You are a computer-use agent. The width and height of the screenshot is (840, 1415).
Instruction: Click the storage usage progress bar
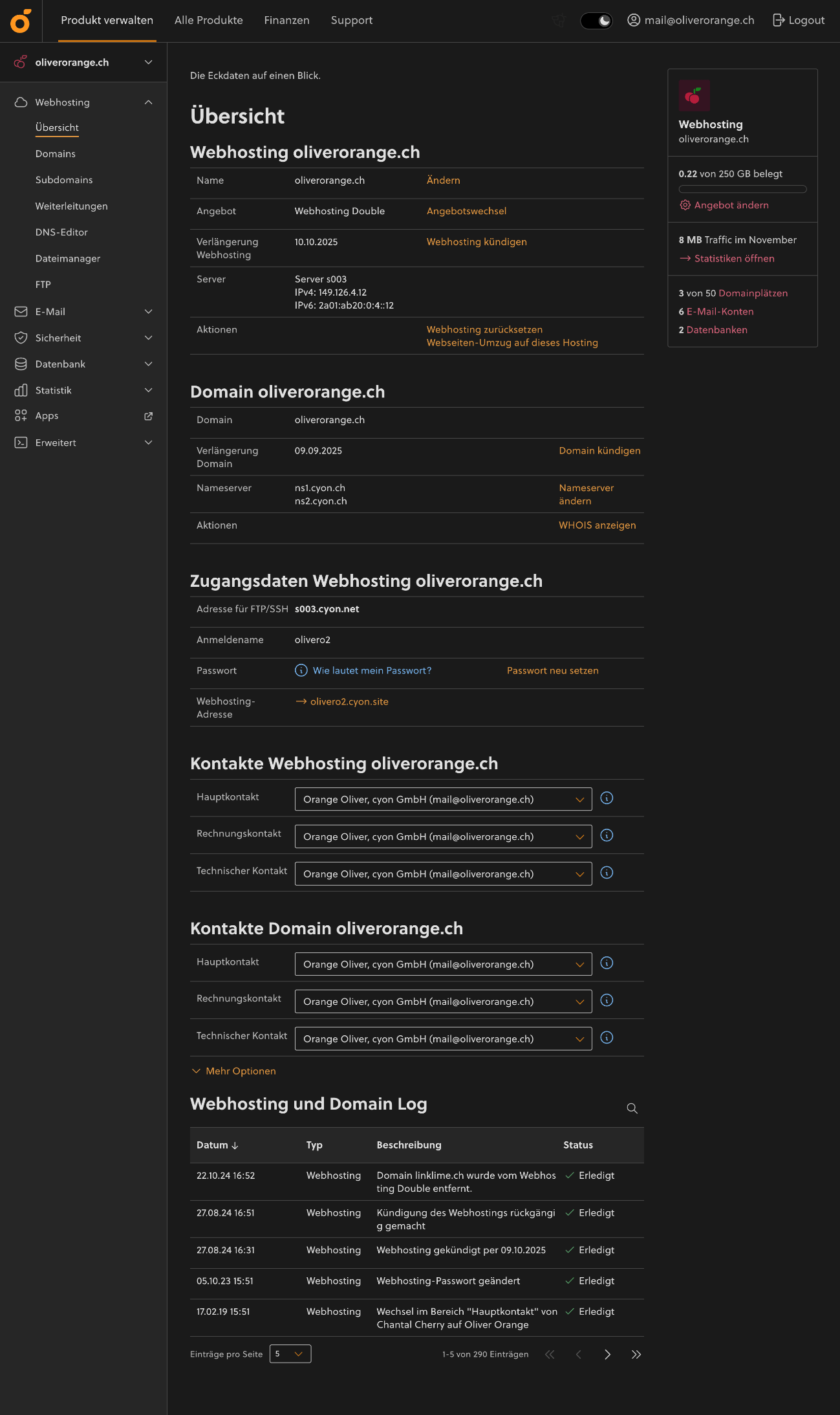(x=742, y=190)
